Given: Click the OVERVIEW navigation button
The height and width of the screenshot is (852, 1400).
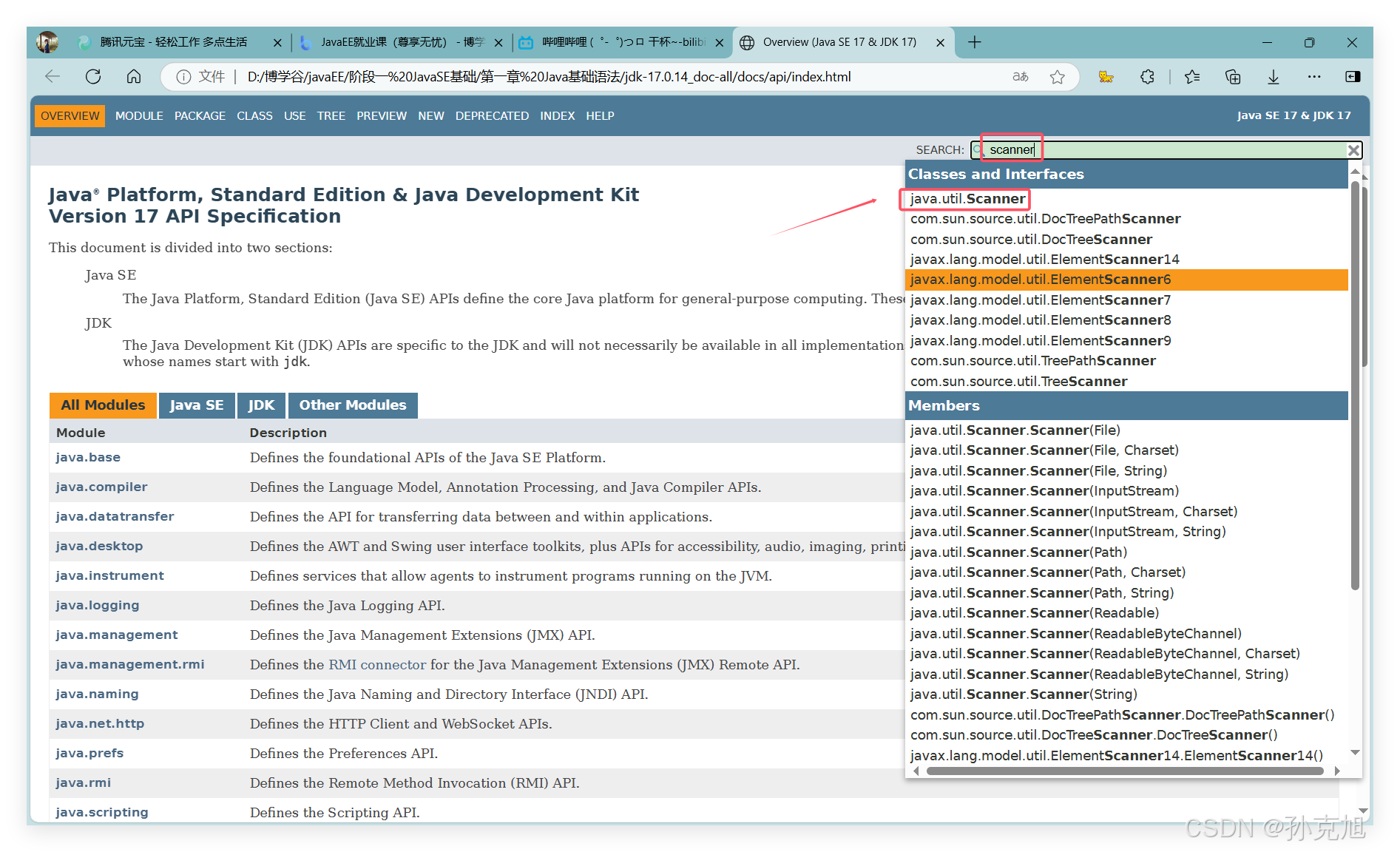Looking at the screenshot, I should 70,116.
